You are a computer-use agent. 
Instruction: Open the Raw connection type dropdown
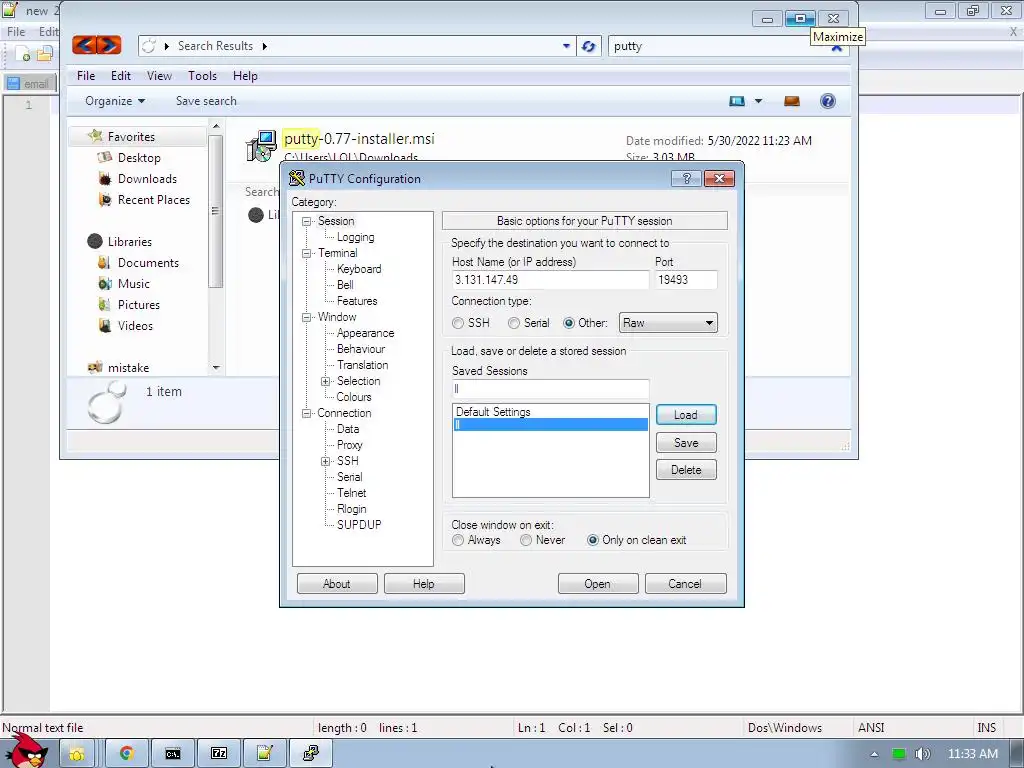668,323
